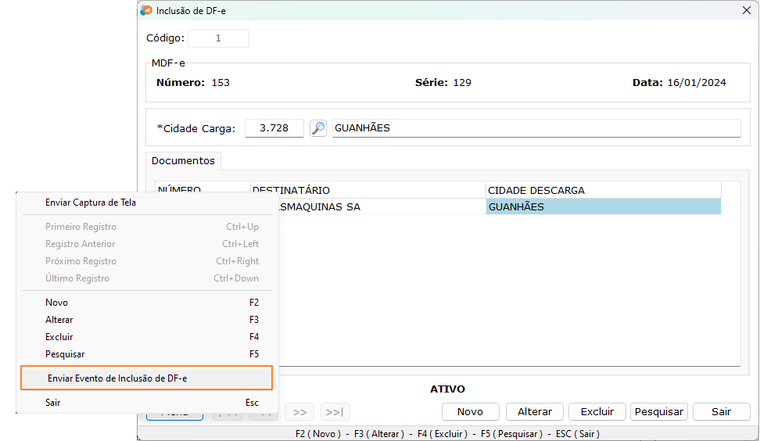This screenshot has width=760, height=441.
Task: Click the DESTINATÁRIO column header
Action: point(368,190)
